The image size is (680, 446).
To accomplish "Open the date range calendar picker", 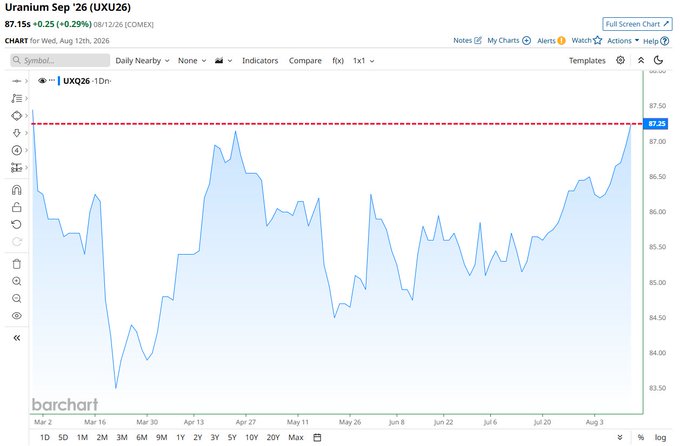I will pos(317,437).
